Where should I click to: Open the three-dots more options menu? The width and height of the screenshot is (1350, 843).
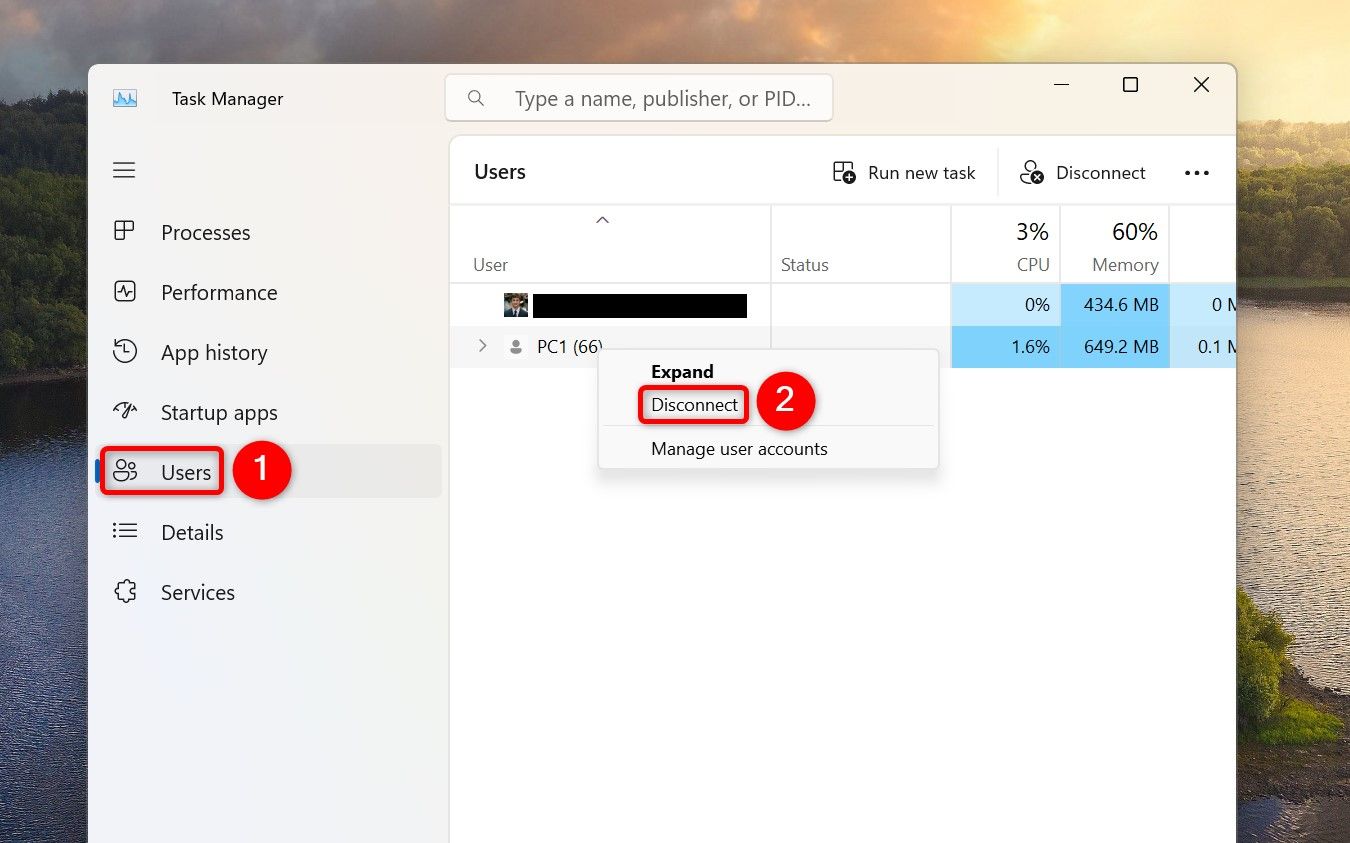[1197, 172]
